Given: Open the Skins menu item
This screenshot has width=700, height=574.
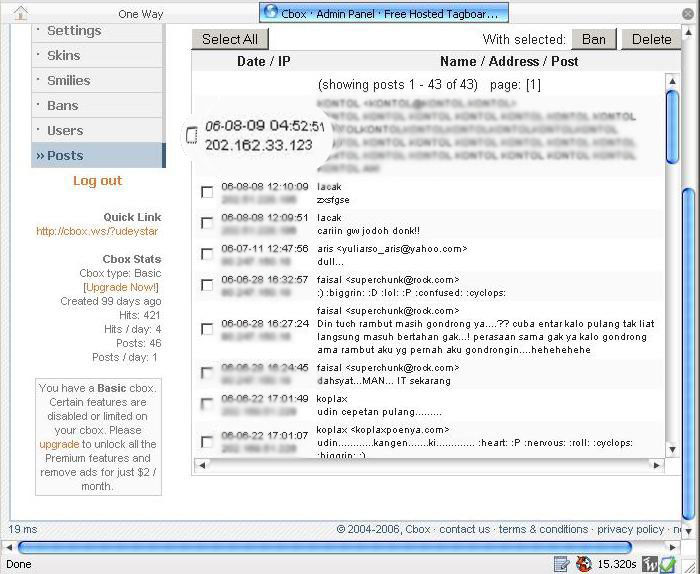Looking at the screenshot, I should 98,55.
